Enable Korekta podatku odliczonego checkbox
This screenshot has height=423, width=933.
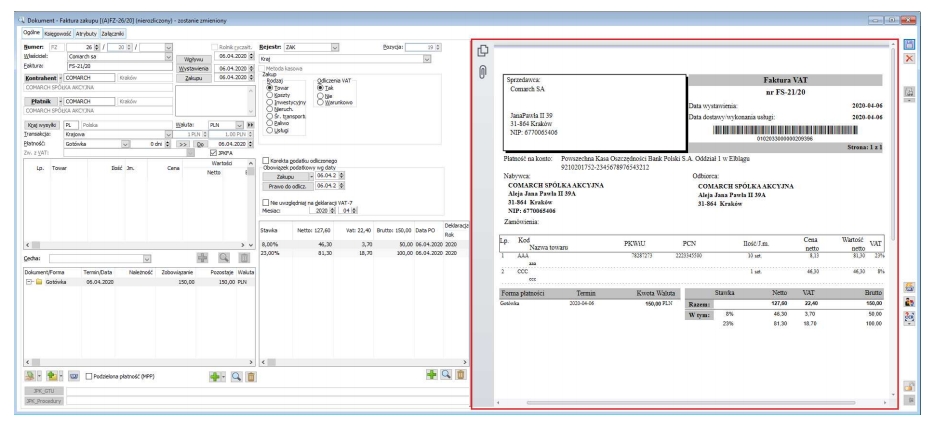[266, 161]
